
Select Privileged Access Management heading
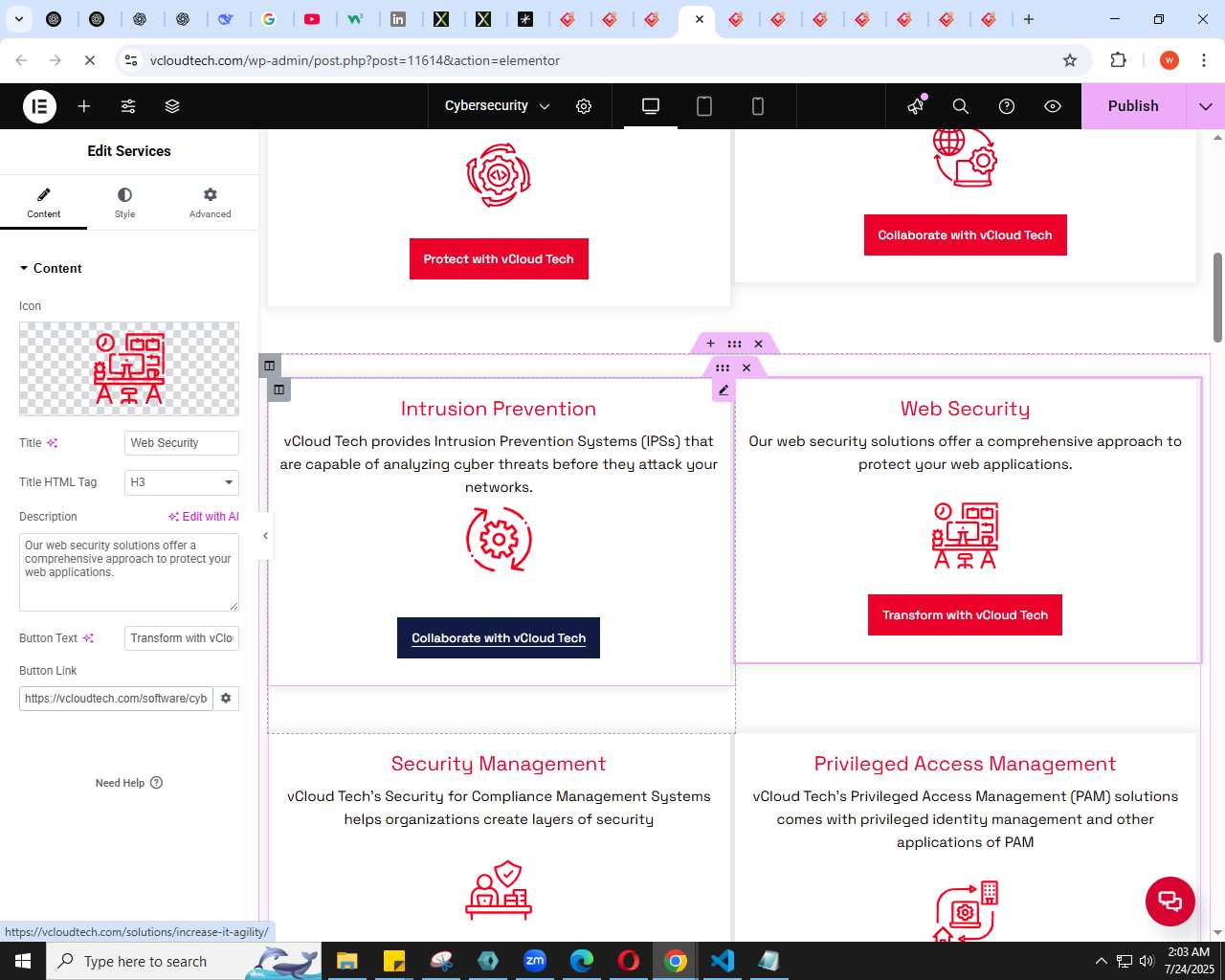tap(965, 764)
